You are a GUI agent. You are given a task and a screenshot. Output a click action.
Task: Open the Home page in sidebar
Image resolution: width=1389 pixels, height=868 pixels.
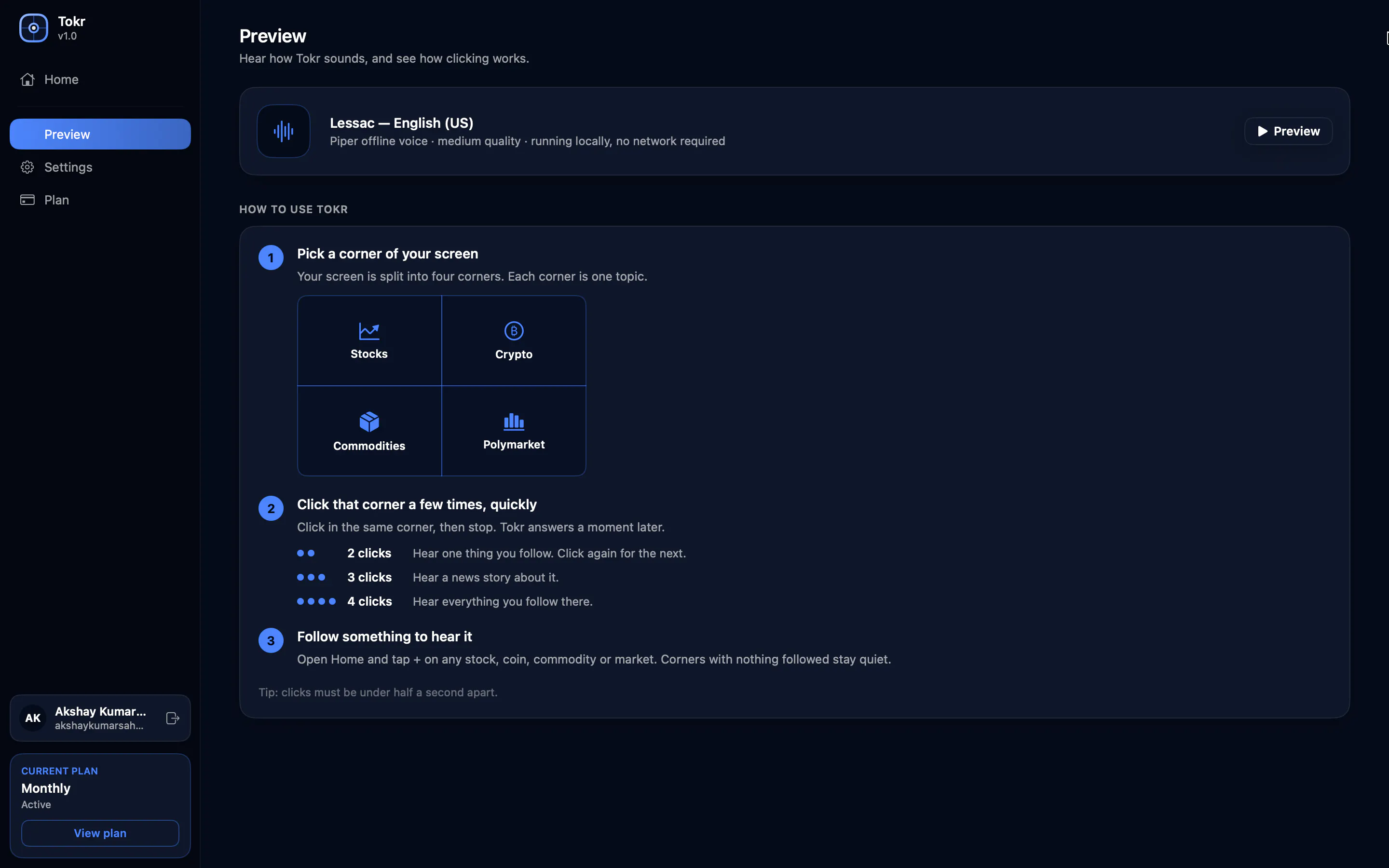[x=100, y=79]
